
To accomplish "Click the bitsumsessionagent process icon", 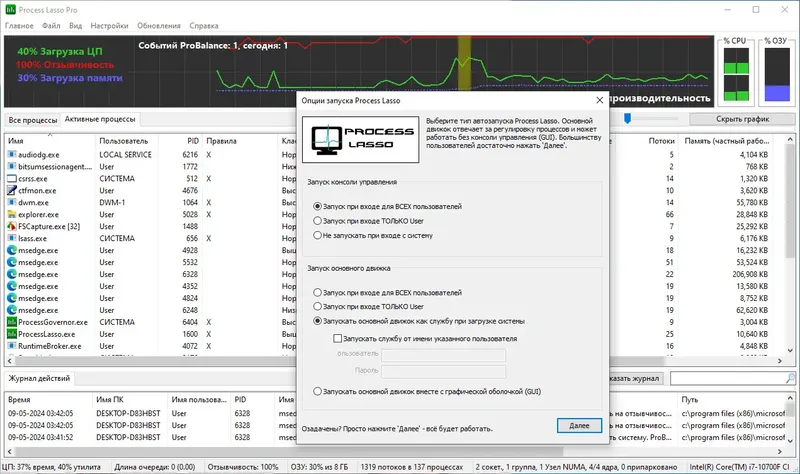I will [12, 166].
